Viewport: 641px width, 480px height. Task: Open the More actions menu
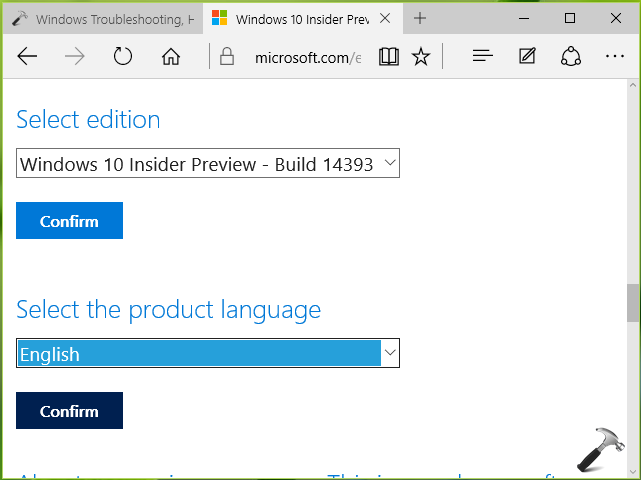[614, 56]
